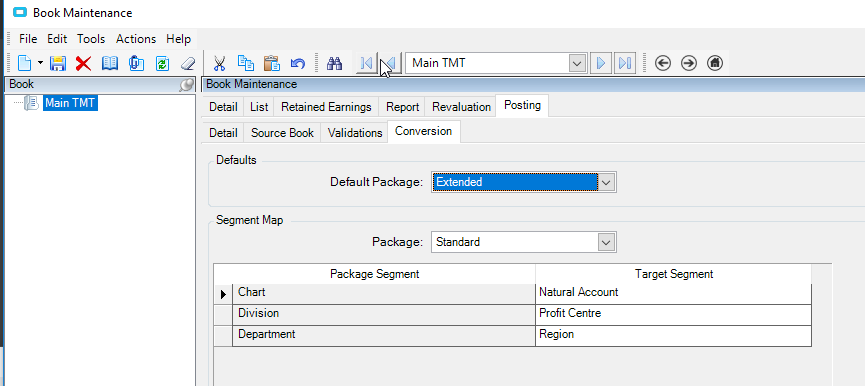
Task: Click the open book icon in toolbar
Action: coord(110,63)
